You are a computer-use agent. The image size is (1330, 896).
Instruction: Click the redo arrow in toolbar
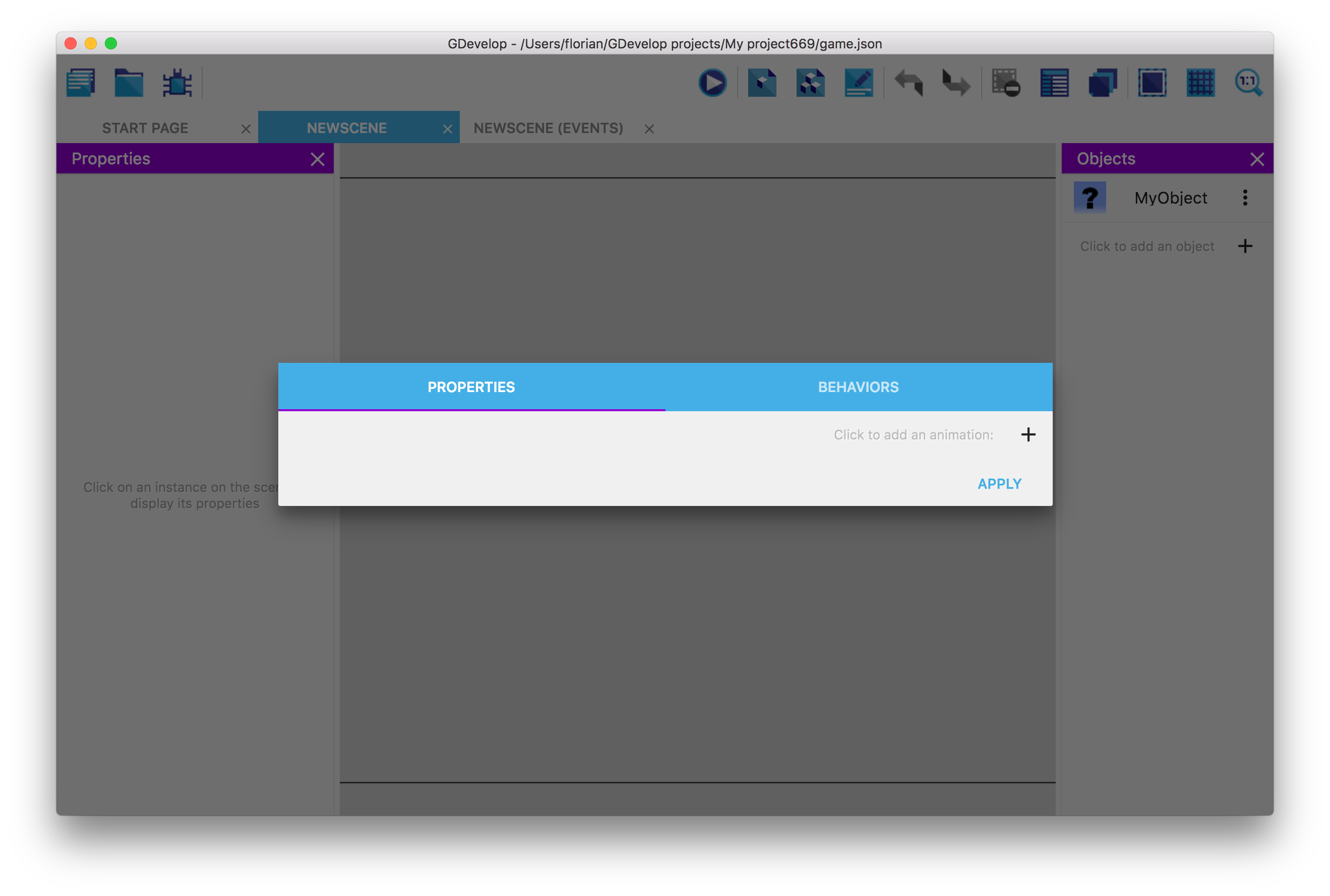point(956,84)
